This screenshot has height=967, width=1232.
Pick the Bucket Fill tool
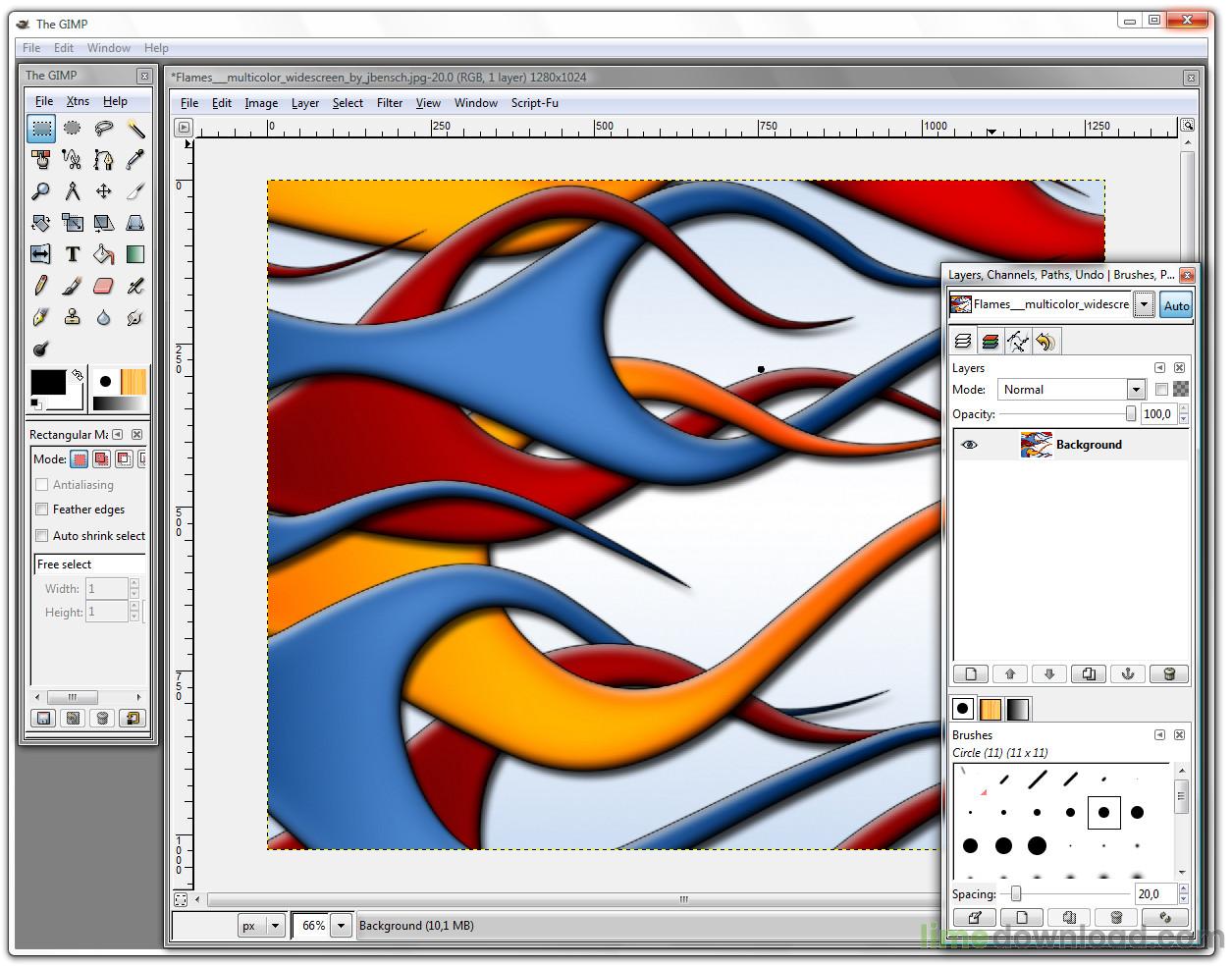[103, 254]
